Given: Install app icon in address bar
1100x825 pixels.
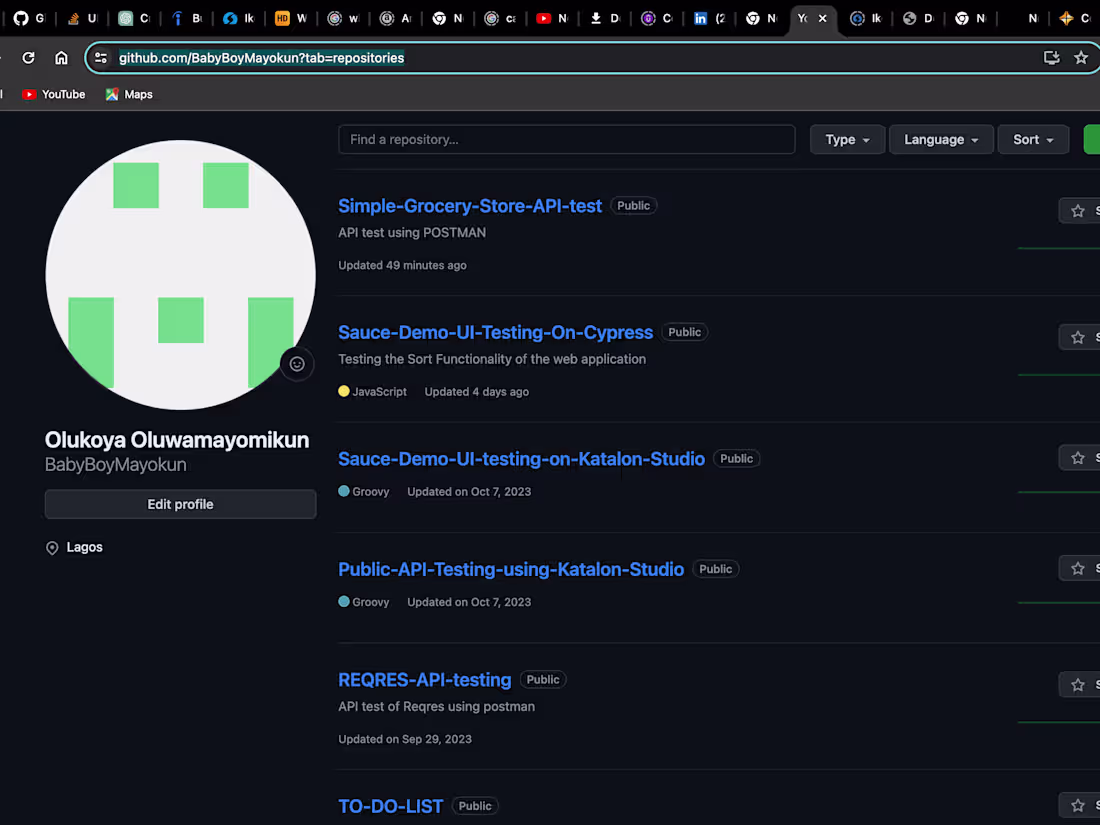Looking at the screenshot, I should point(1051,58).
